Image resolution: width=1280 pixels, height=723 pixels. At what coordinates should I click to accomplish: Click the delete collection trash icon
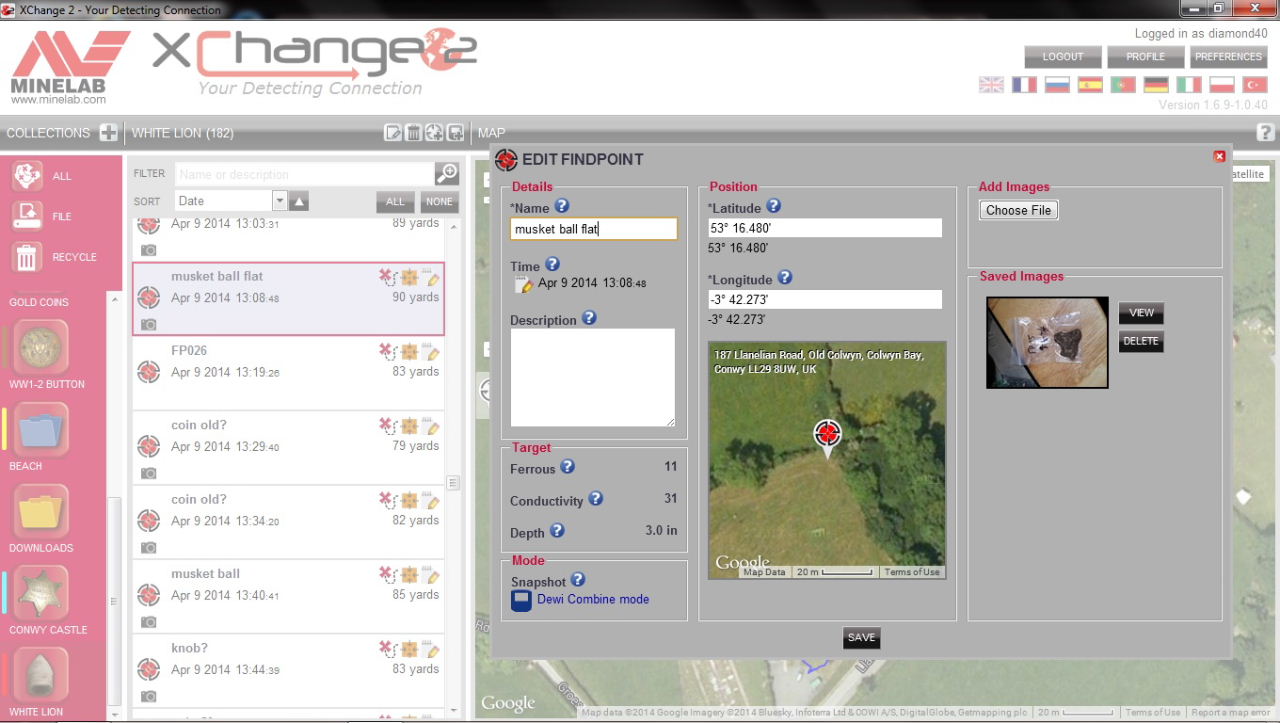413,133
